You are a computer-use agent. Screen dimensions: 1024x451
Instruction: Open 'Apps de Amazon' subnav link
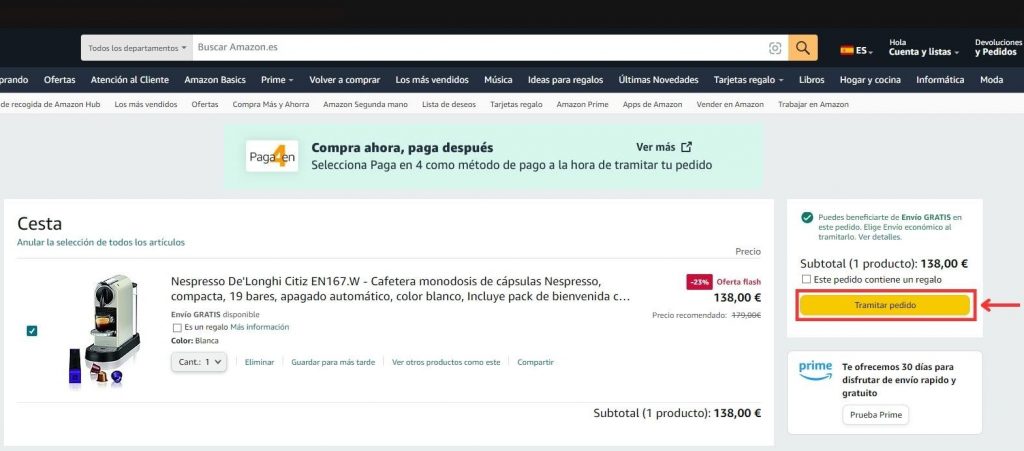point(652,104)
